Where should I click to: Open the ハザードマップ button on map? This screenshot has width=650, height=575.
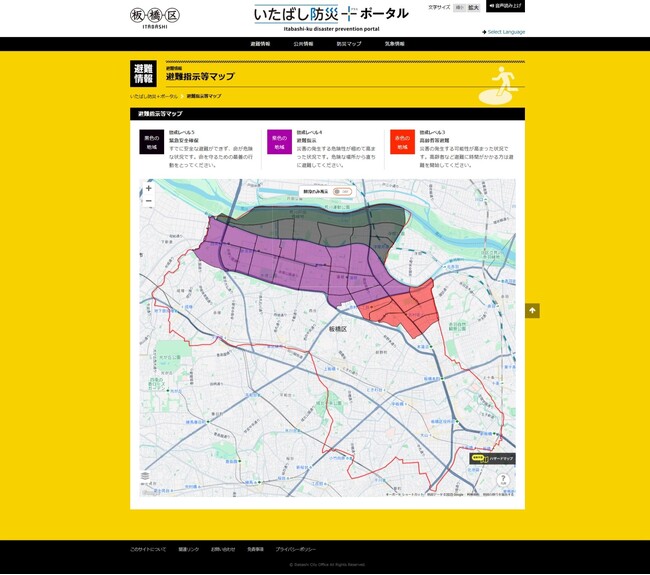[492, 458]
